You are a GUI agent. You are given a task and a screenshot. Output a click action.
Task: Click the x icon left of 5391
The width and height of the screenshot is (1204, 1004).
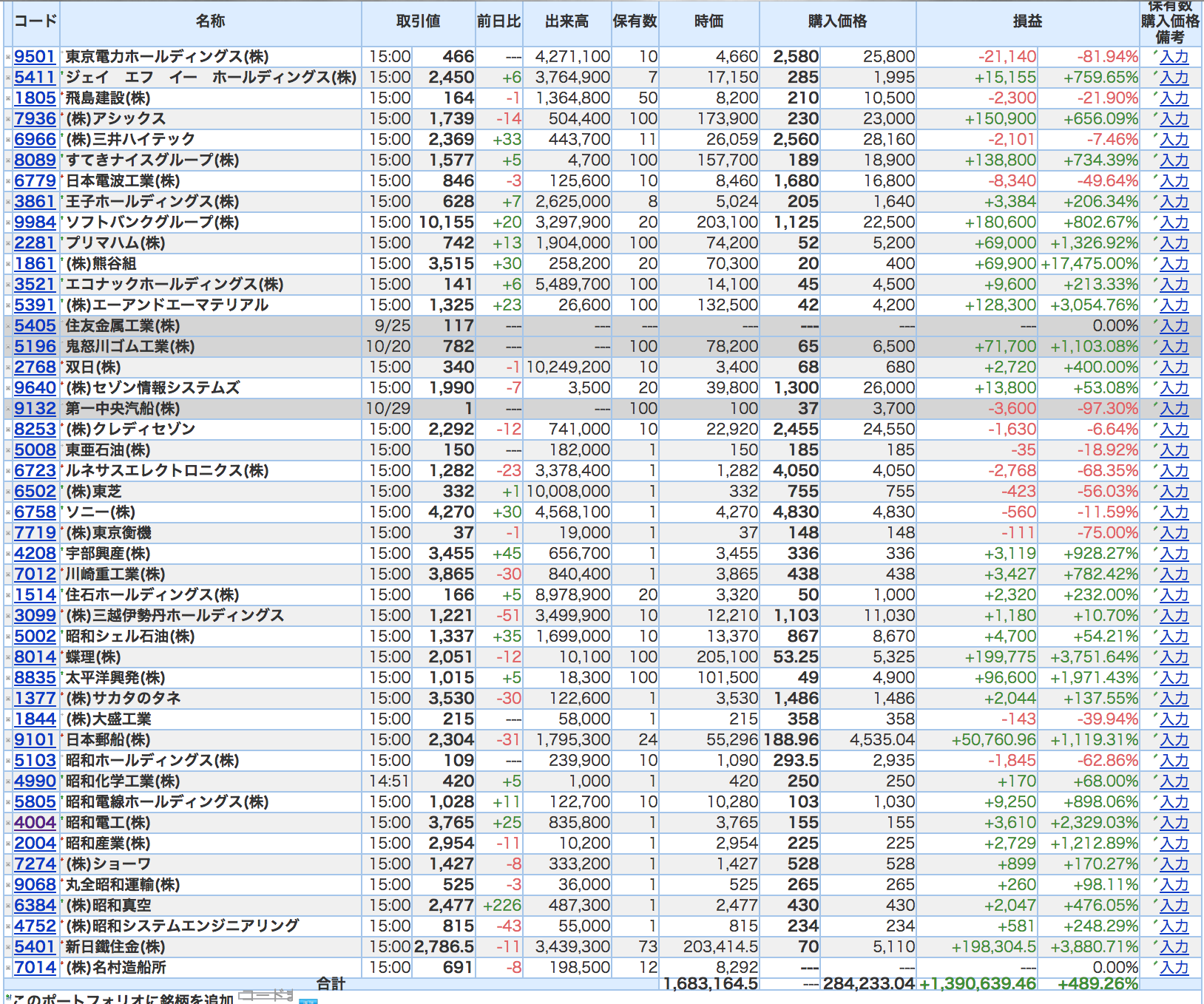[8, 305]
